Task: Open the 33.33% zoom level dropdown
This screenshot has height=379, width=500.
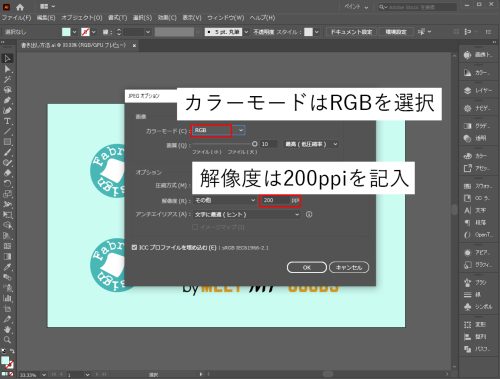Action: (x=43, y=375)
